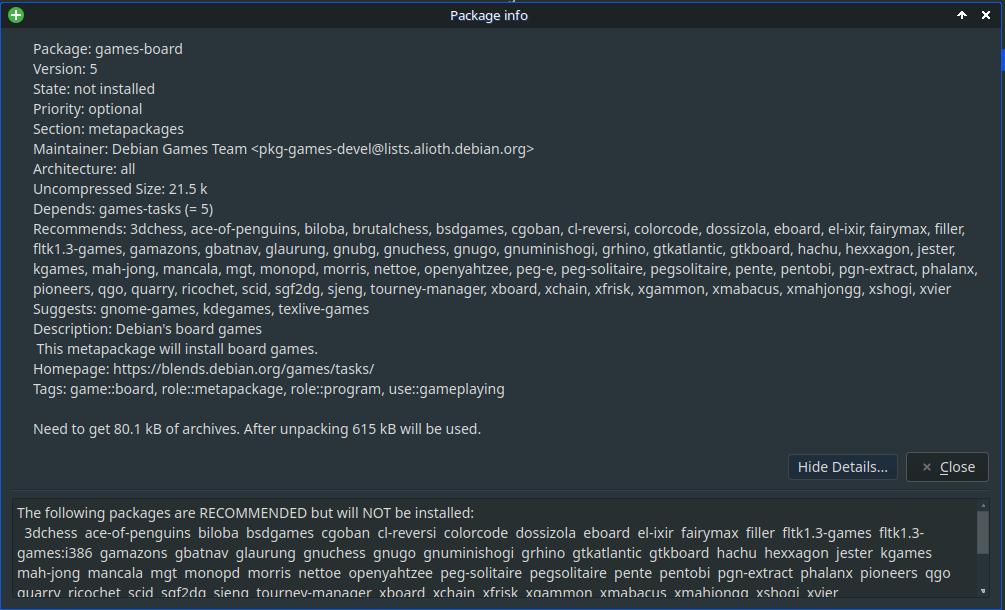The width and height of the screenshot is (1005, 610).
Task: Click the 'Tags: game::board' line
Action: pyautogui.click(x=269, y=389)
